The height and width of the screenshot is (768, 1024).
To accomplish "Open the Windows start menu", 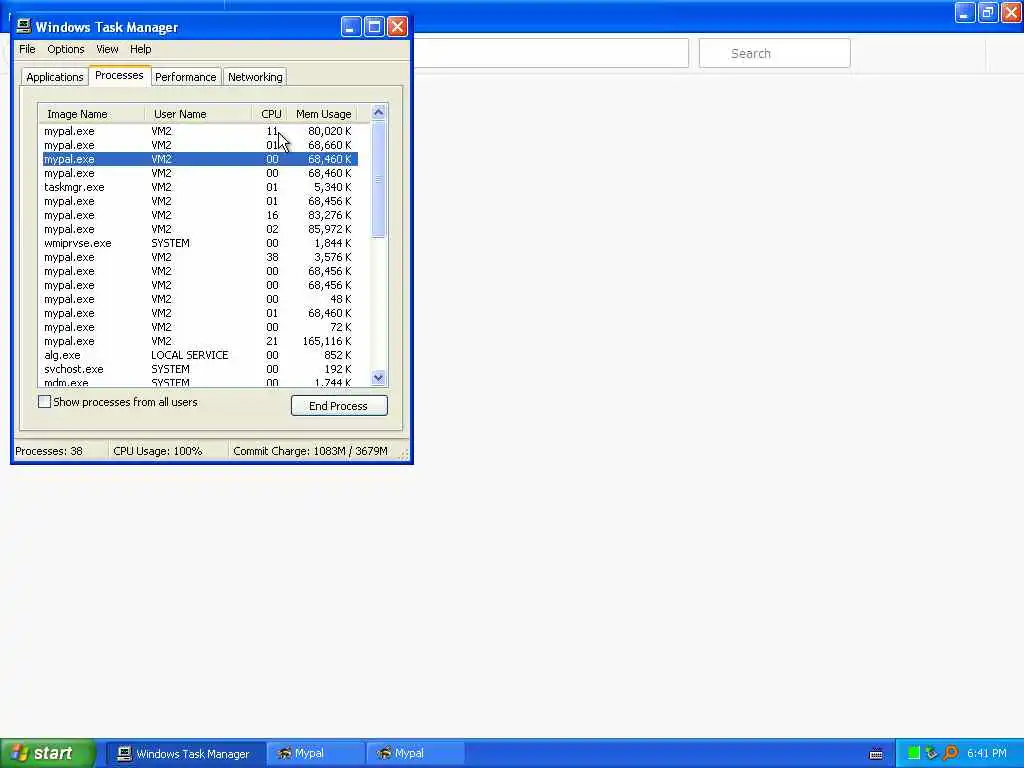I will (x=46, y=753).
